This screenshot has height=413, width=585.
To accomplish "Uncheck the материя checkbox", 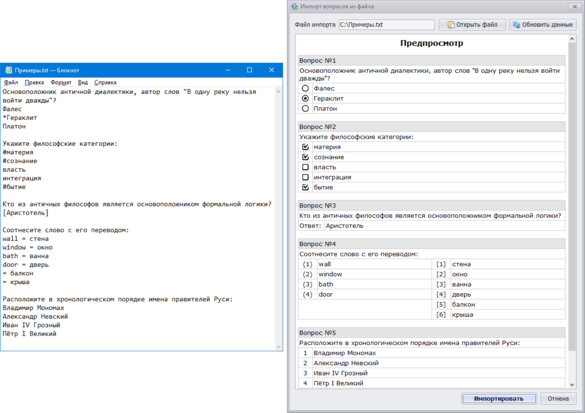I will 305,147.
